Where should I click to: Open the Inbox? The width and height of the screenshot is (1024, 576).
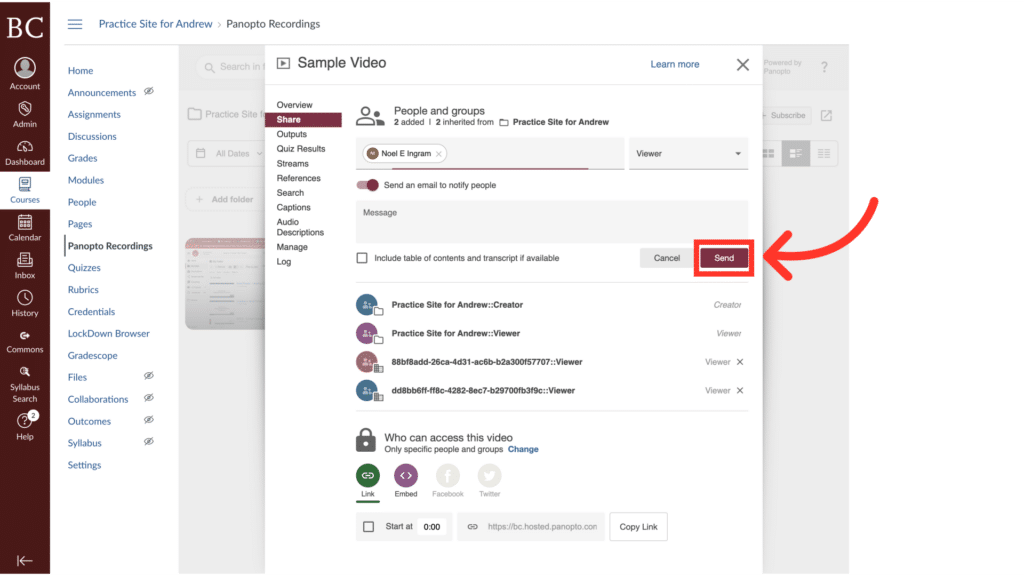25,266
